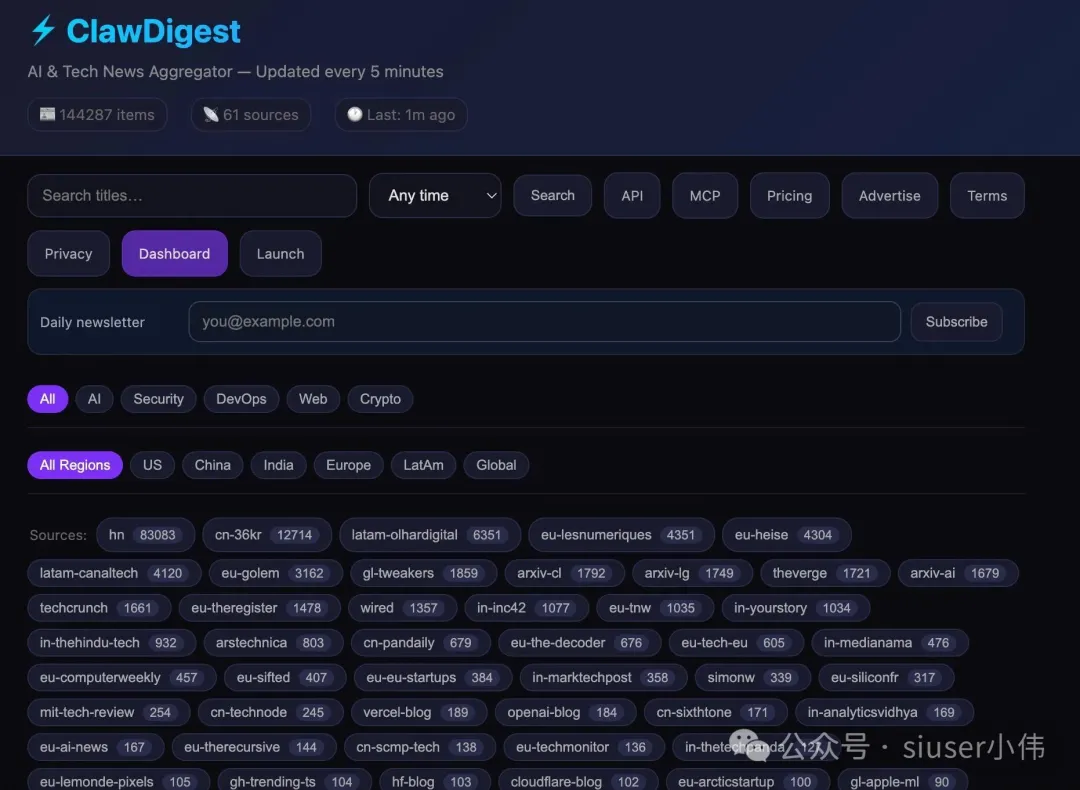
Task: Select the All category filter
Action: tap(48, 399)
